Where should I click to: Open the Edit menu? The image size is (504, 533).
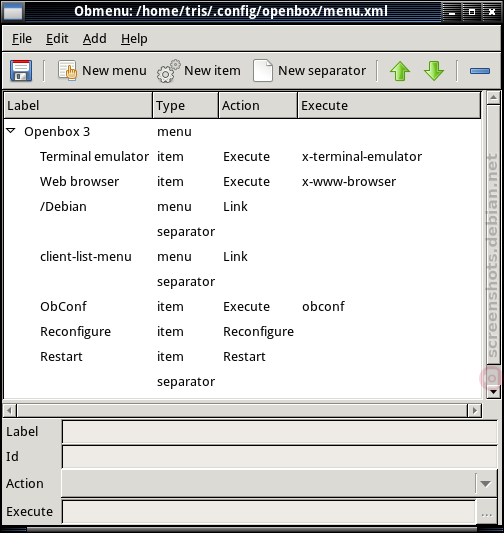coord(57,39)
